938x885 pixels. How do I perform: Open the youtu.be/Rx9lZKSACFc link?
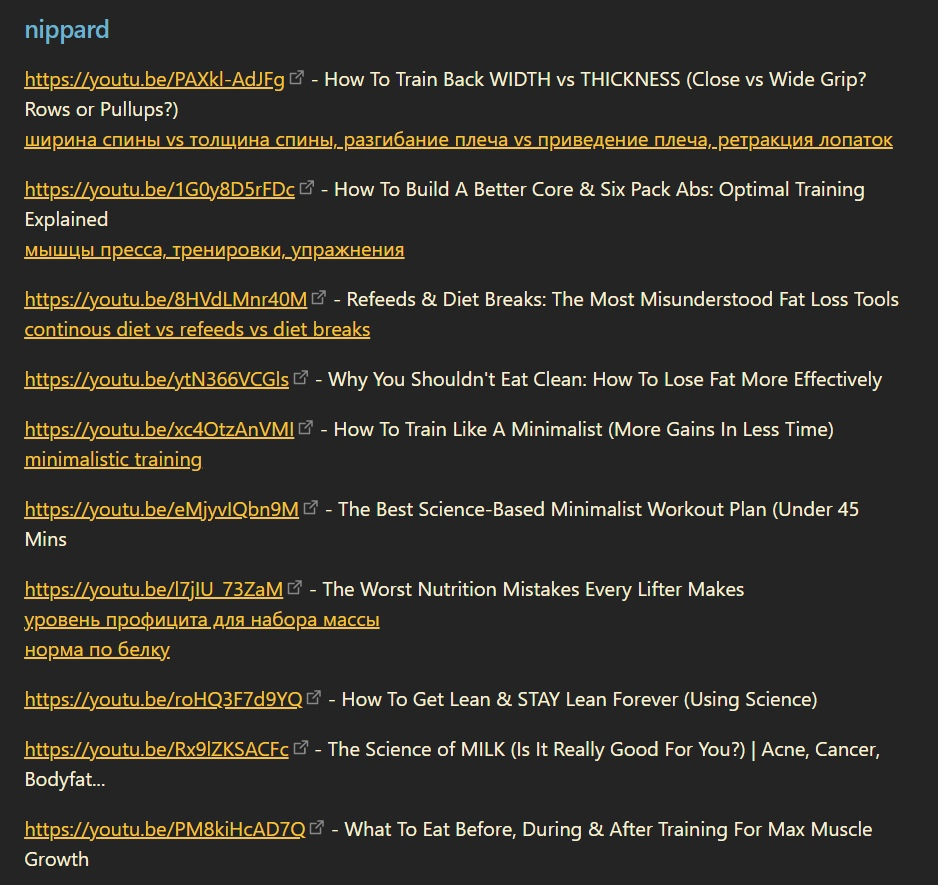coord(157,750)
